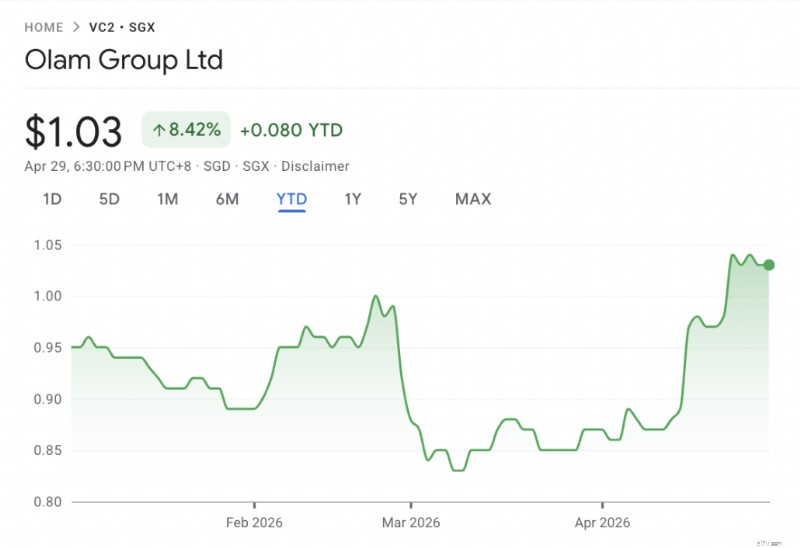
Task: Click the Olam Group Ltd heading
Action: tap(124, 60)
